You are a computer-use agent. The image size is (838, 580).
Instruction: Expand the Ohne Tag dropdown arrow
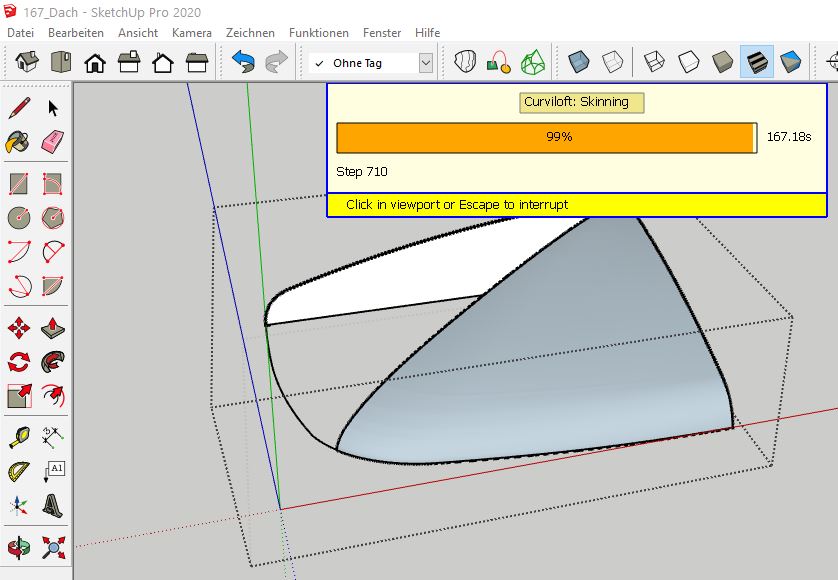pos(426,63)
